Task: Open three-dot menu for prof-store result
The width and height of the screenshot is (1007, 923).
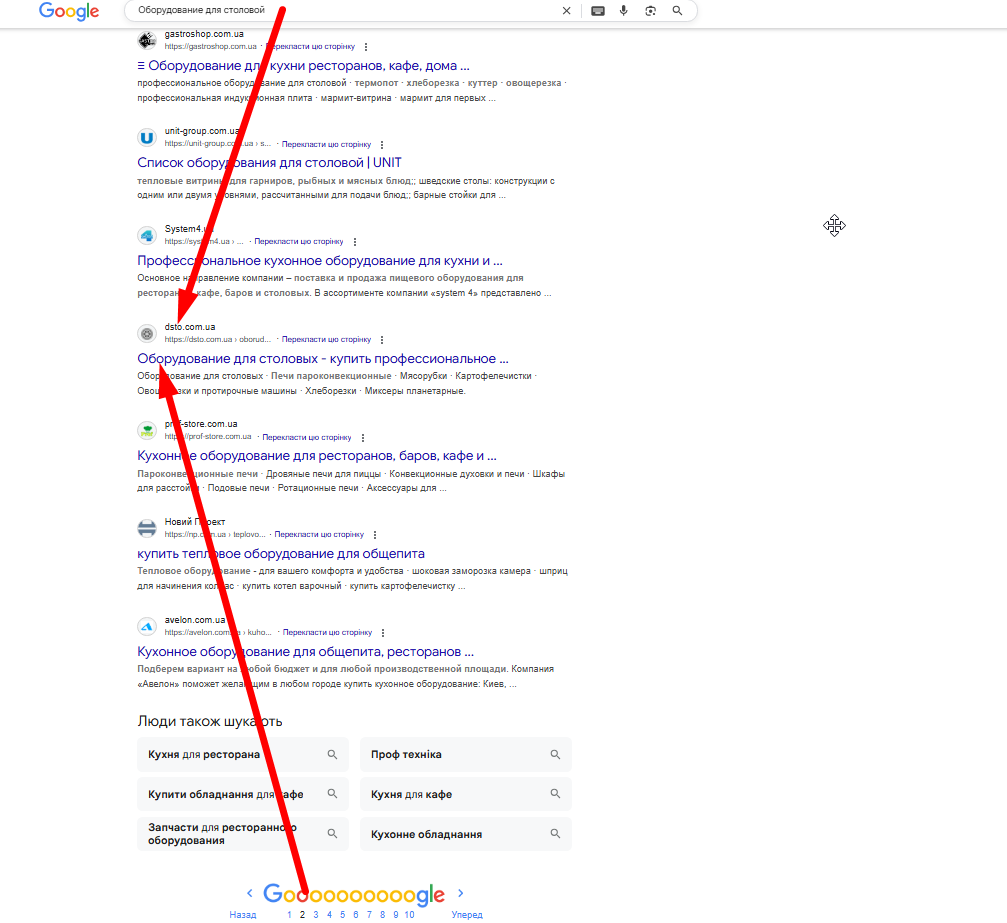Action: 363,437
